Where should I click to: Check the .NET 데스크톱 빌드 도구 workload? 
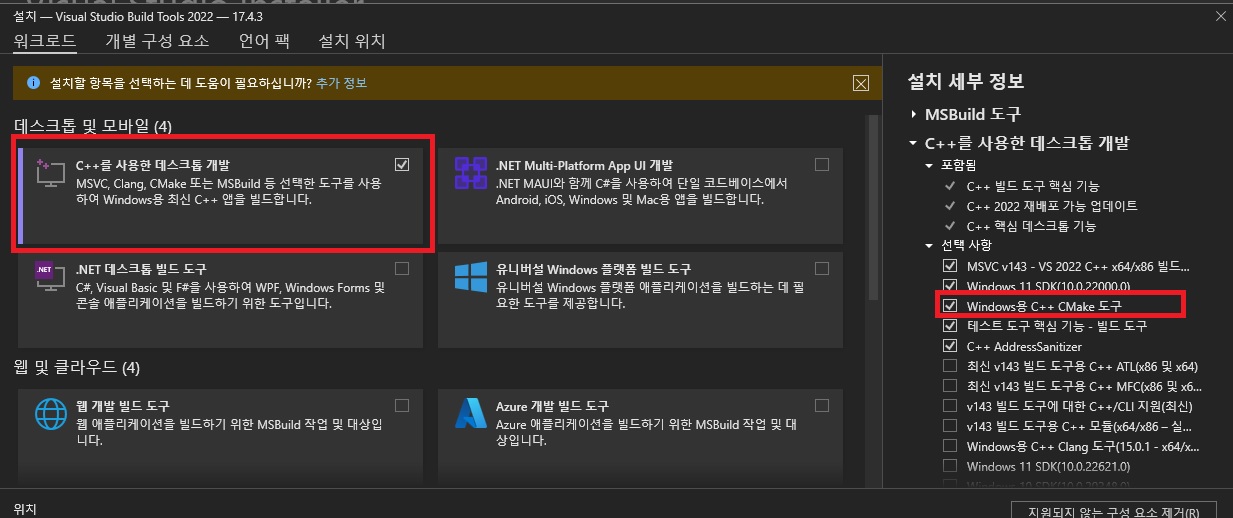(402, 268)
